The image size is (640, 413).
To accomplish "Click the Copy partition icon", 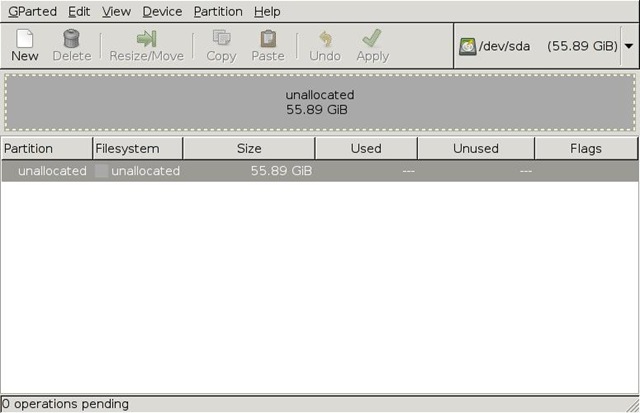I will [x=221, y=38].
